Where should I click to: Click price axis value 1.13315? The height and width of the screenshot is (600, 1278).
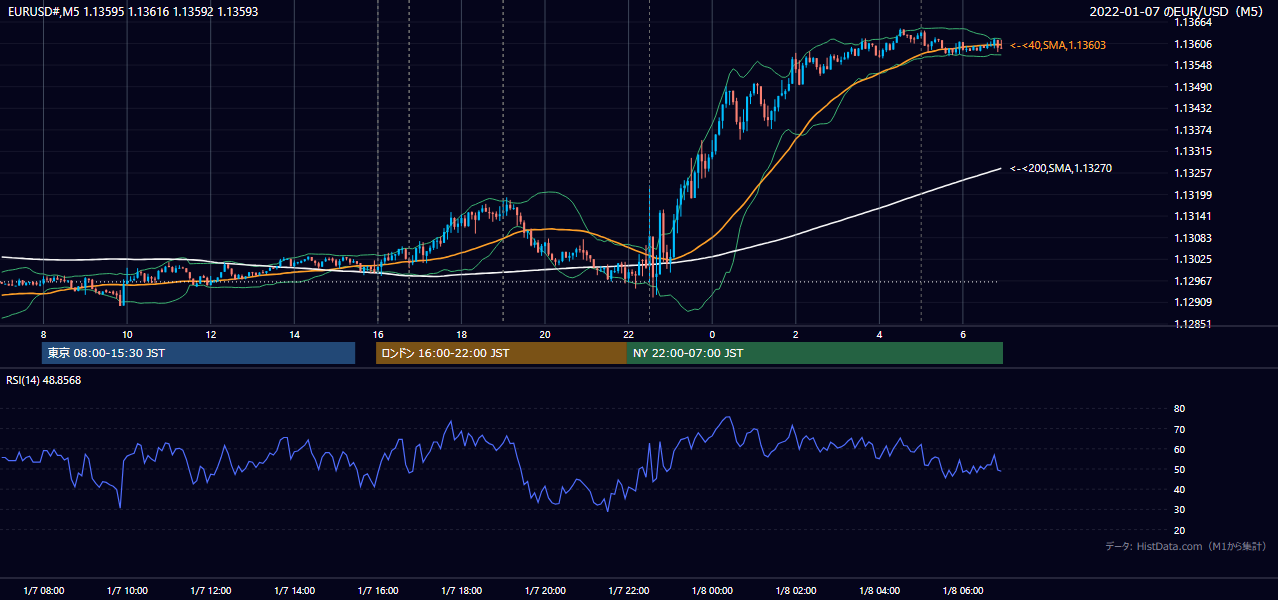1192,152
